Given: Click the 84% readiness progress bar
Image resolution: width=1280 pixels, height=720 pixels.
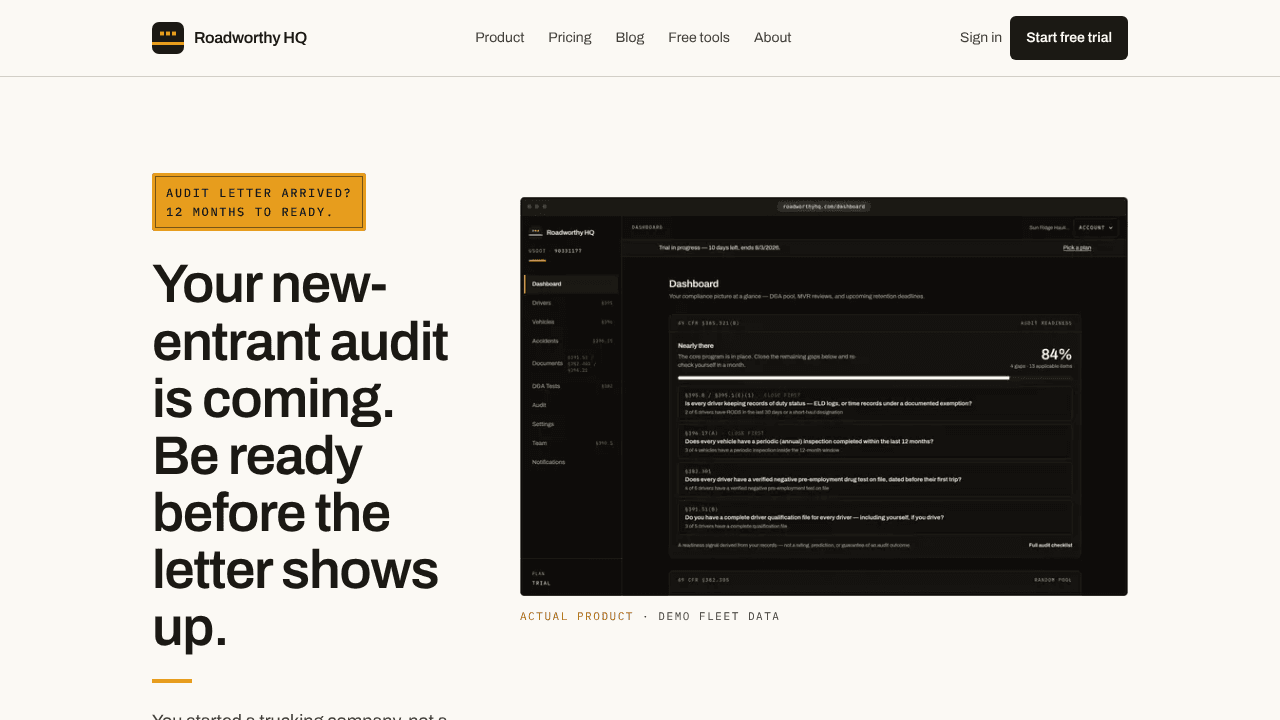Looking at the screenshot, I should [x=875, y=378].
